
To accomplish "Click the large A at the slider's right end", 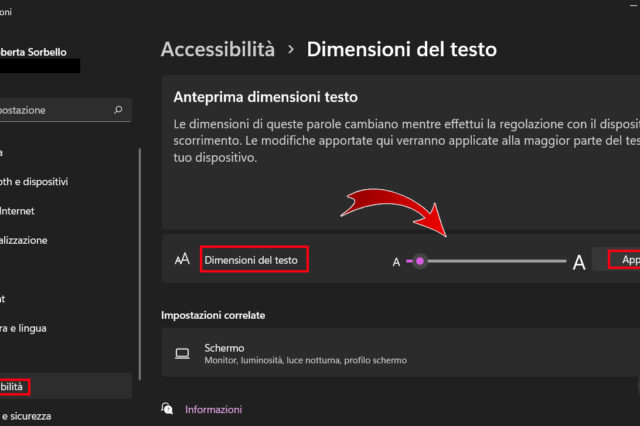I will pos(578,263).
